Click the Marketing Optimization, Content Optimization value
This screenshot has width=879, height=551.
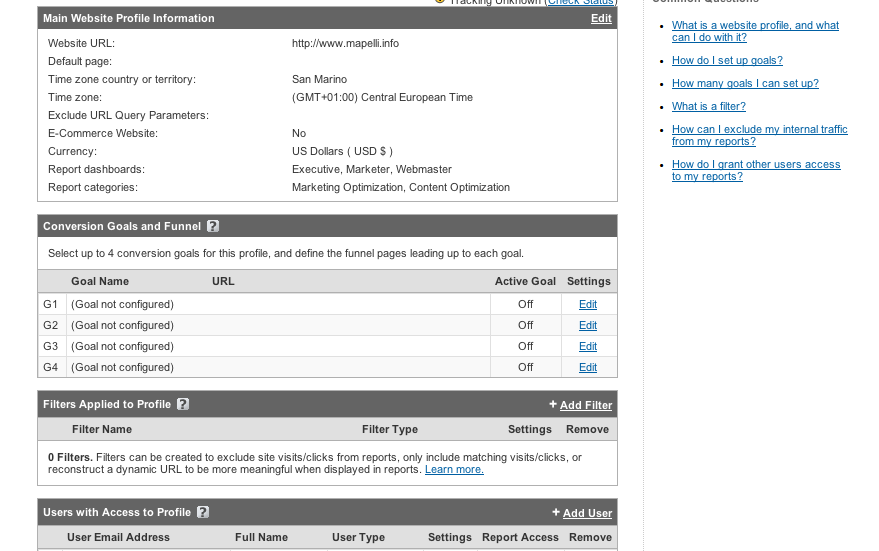click(401, 187)
